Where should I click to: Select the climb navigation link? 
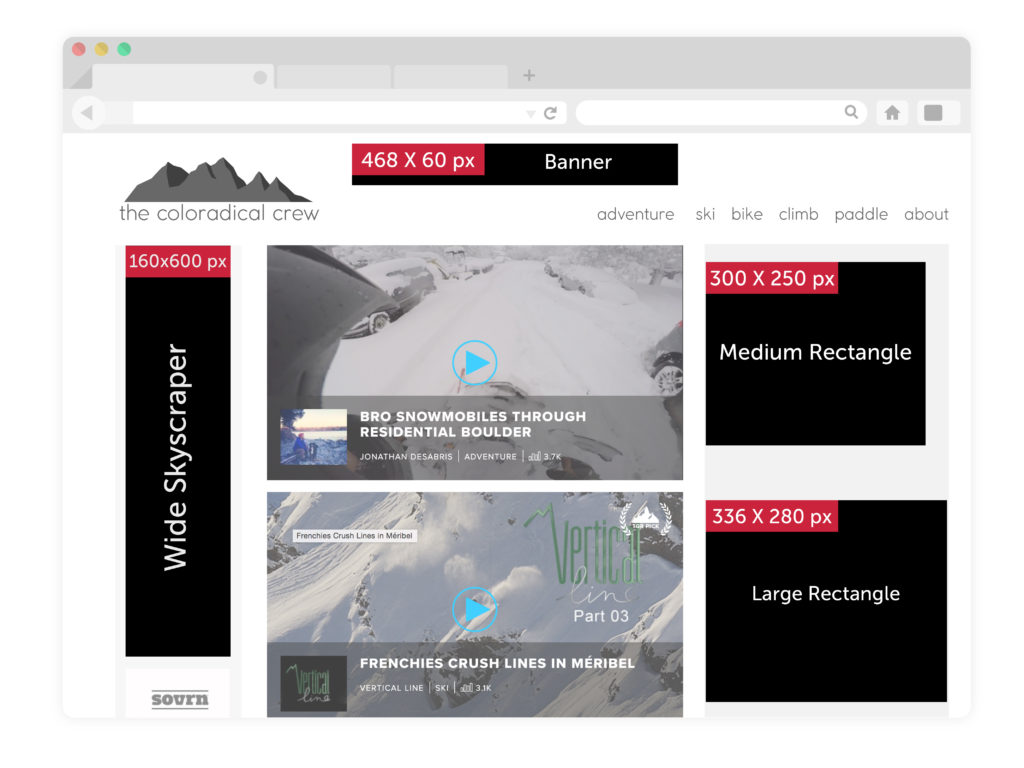click(798, 214)
